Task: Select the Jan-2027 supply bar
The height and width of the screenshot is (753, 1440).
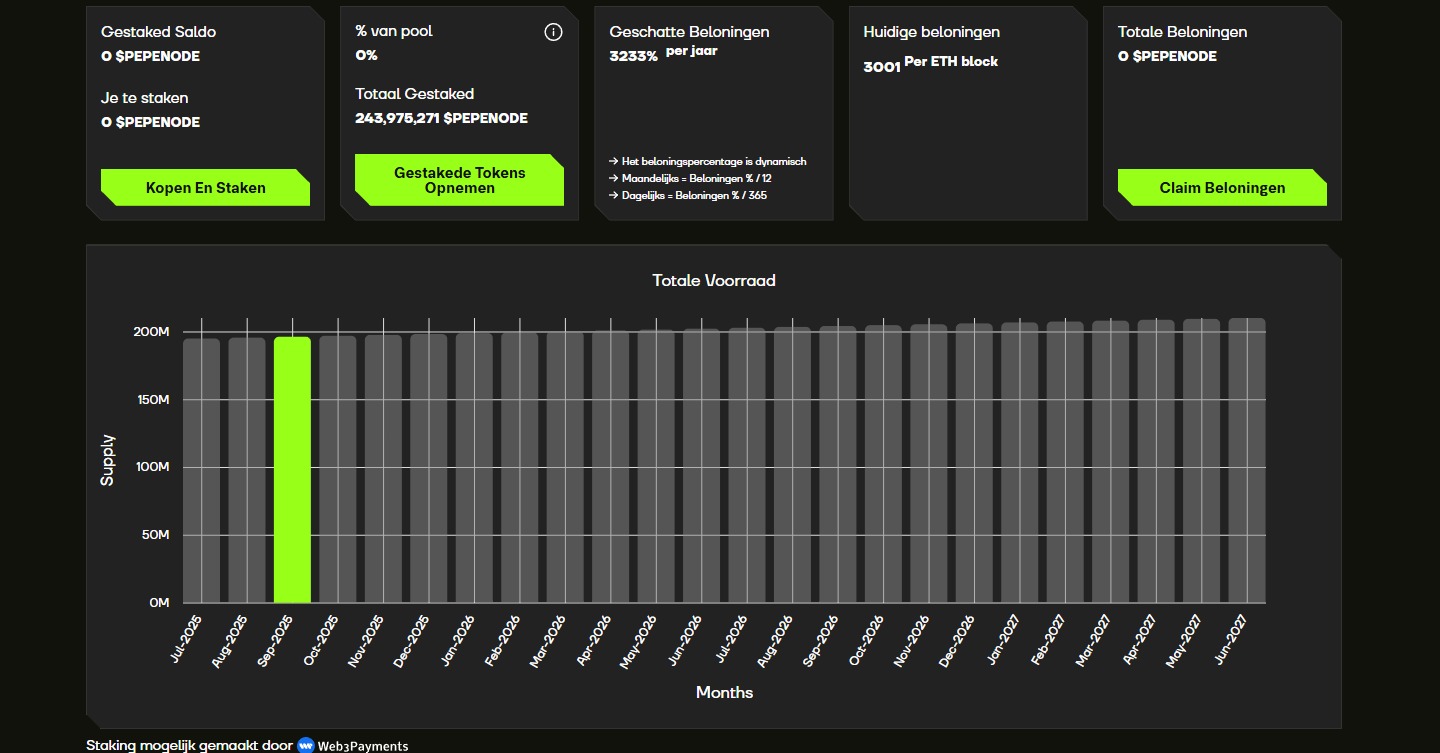Action: [x=1020, y=462]
